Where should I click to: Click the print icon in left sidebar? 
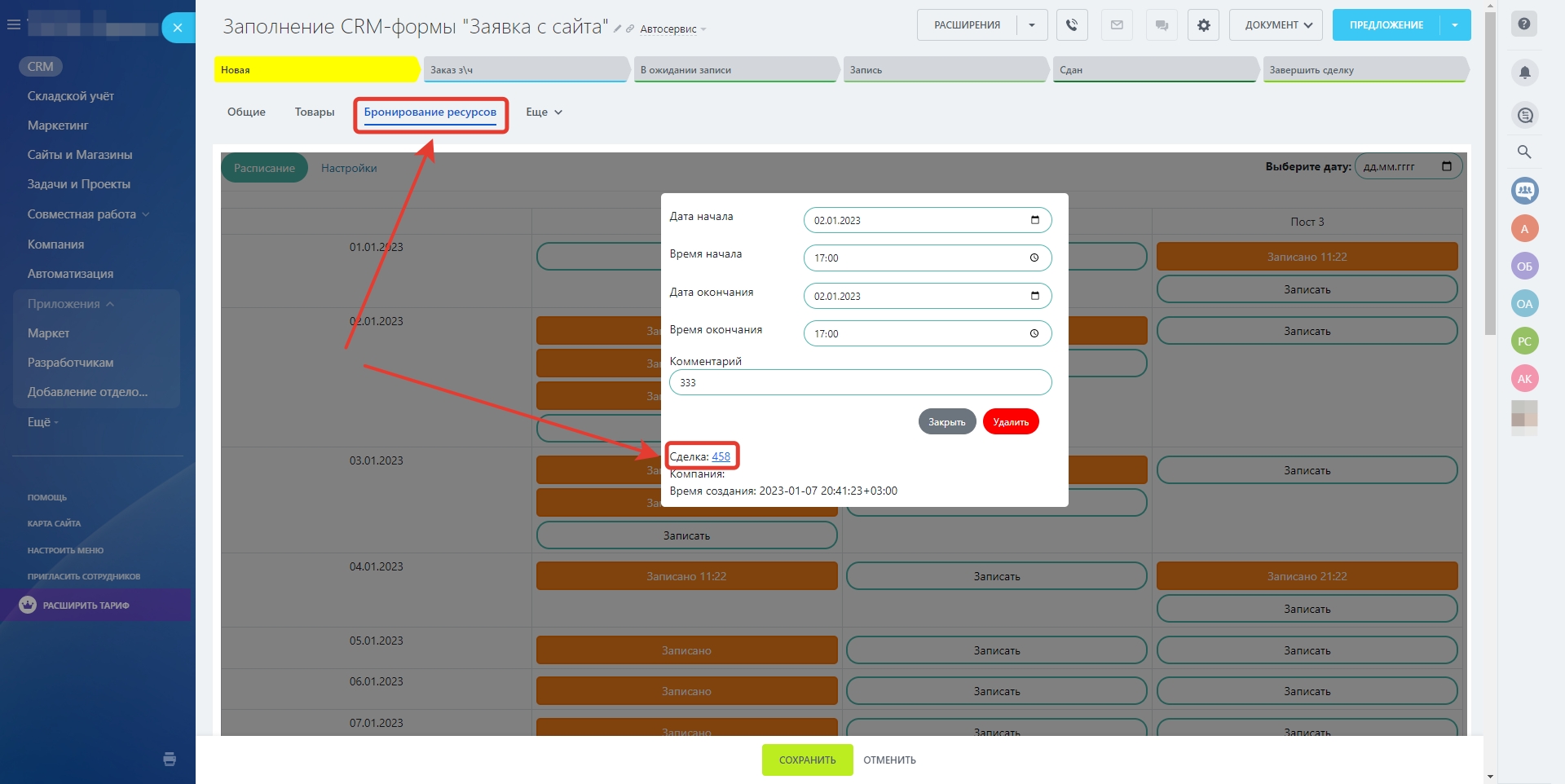coord(170,760)
